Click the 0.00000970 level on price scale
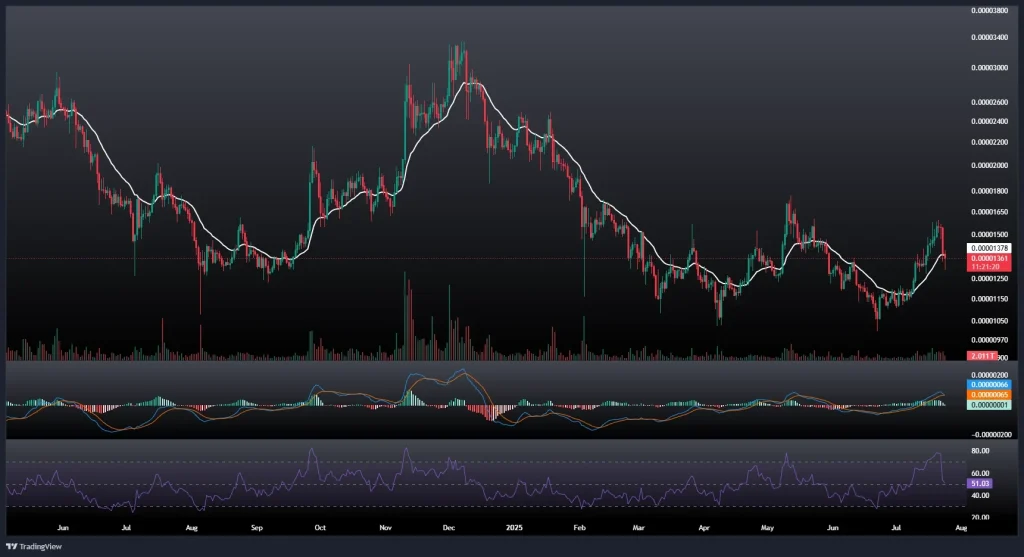 [991, 341]
